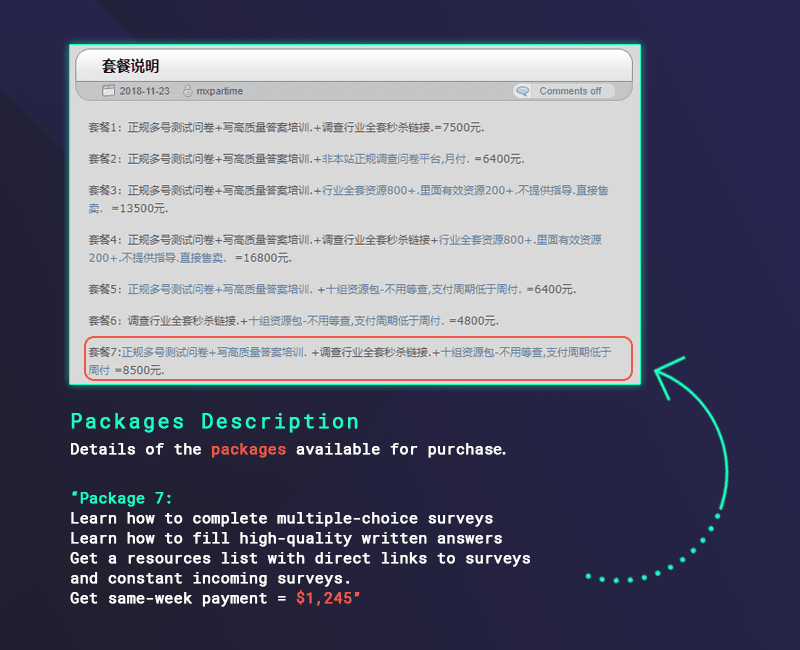Open author name mxpartime
Image resolution: width=800 pixels, height=650 pixels.
click(220, 91)
